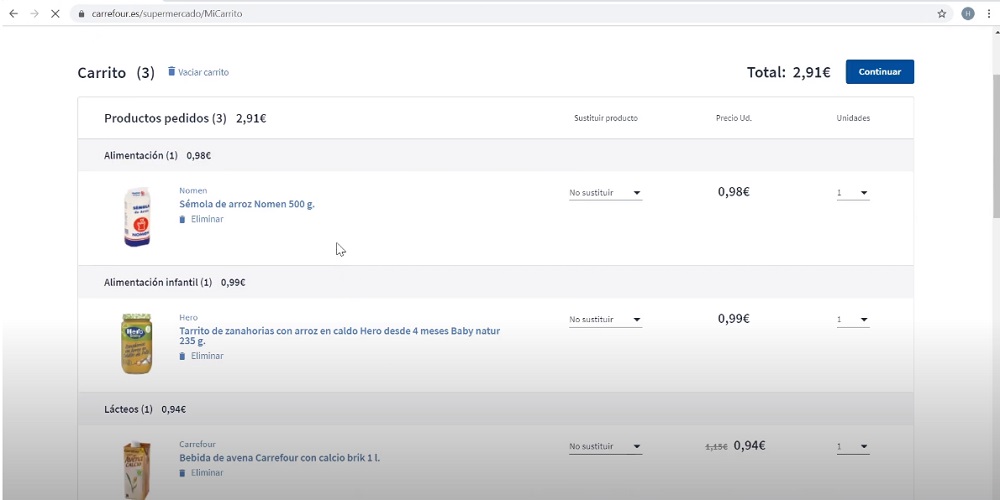Click trash icon under Sémola de arroz Nomen
This screenshot has width=1000, height=500.
pyautogui.click(x=182, y=219)
